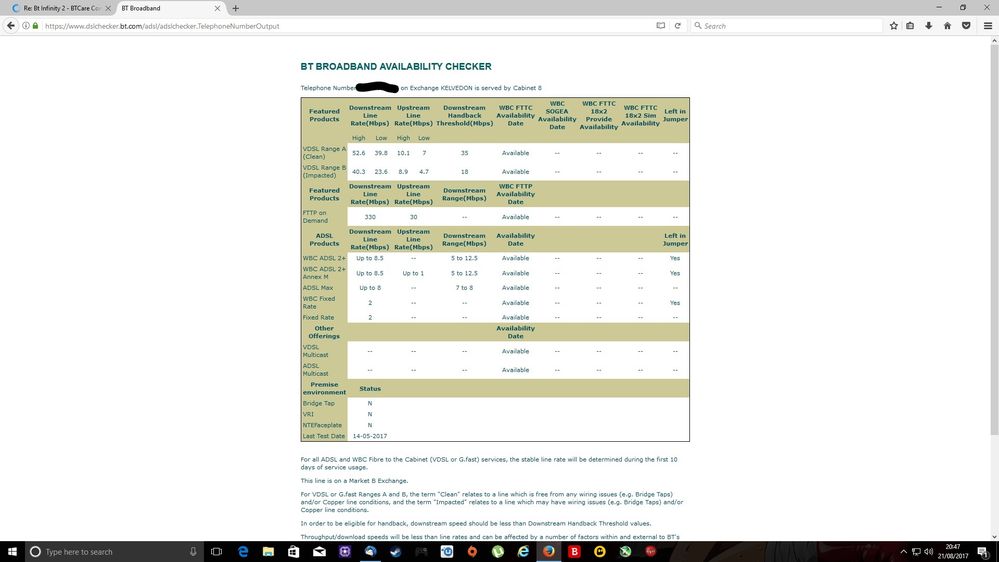Click the FTTP on Demand row label
Image resolution: width=999 pixels, height=562 pixels.
coord(315,217)
